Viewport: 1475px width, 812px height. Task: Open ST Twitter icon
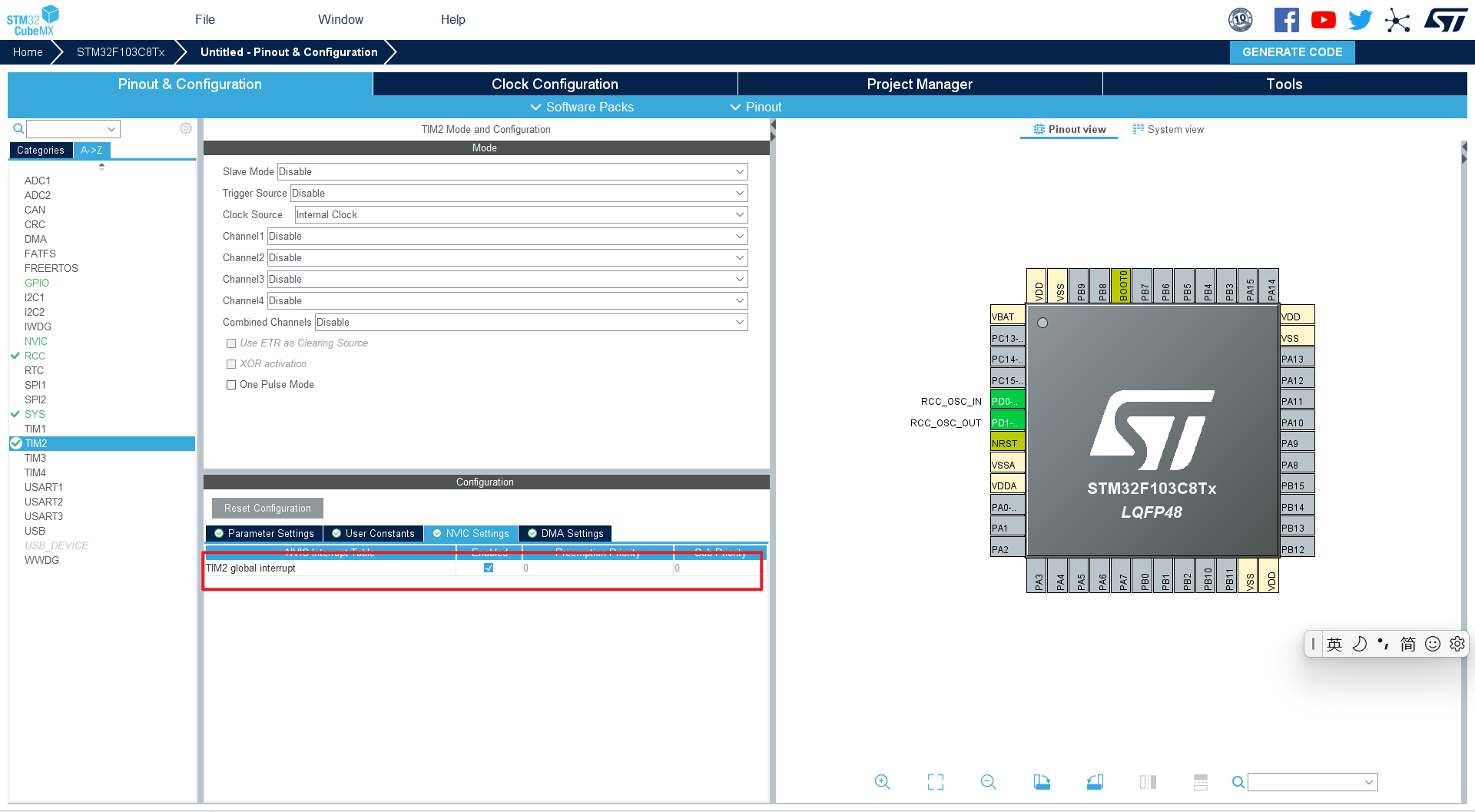(x=1360, y=20)
